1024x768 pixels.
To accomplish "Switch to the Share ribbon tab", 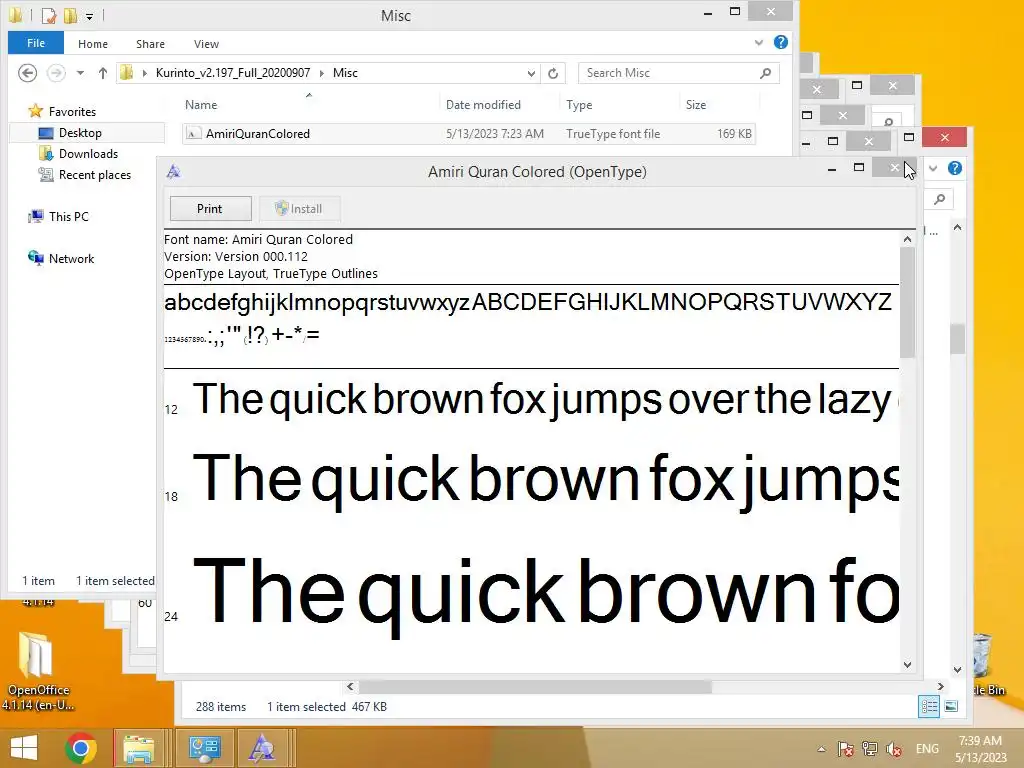I will 150,44.
